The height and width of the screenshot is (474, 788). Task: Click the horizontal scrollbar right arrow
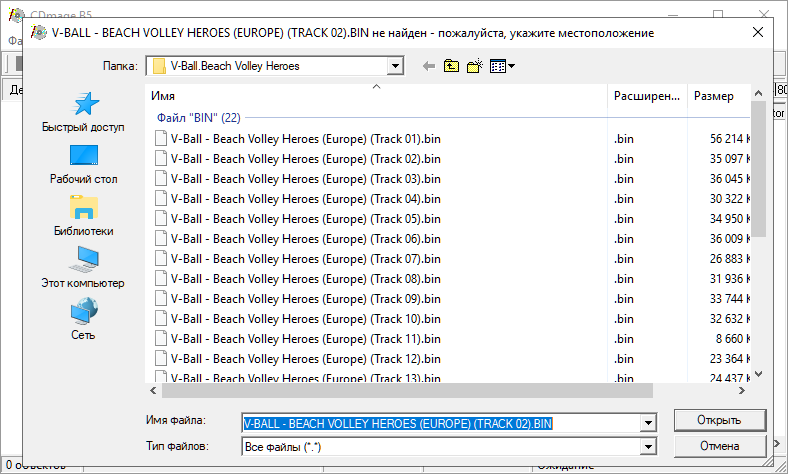click(x=742, y=391)
